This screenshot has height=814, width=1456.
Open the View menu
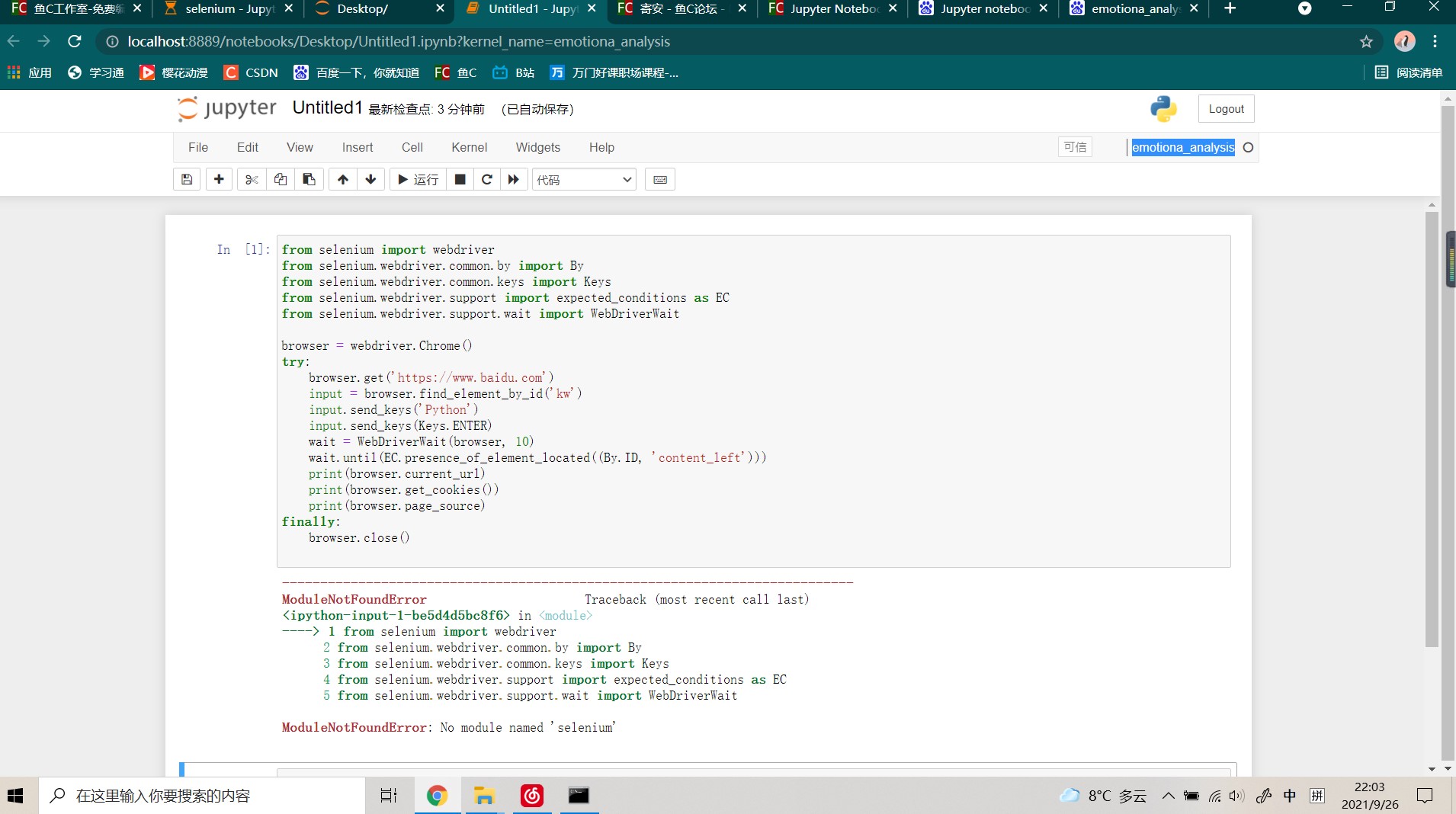point(300,147)
